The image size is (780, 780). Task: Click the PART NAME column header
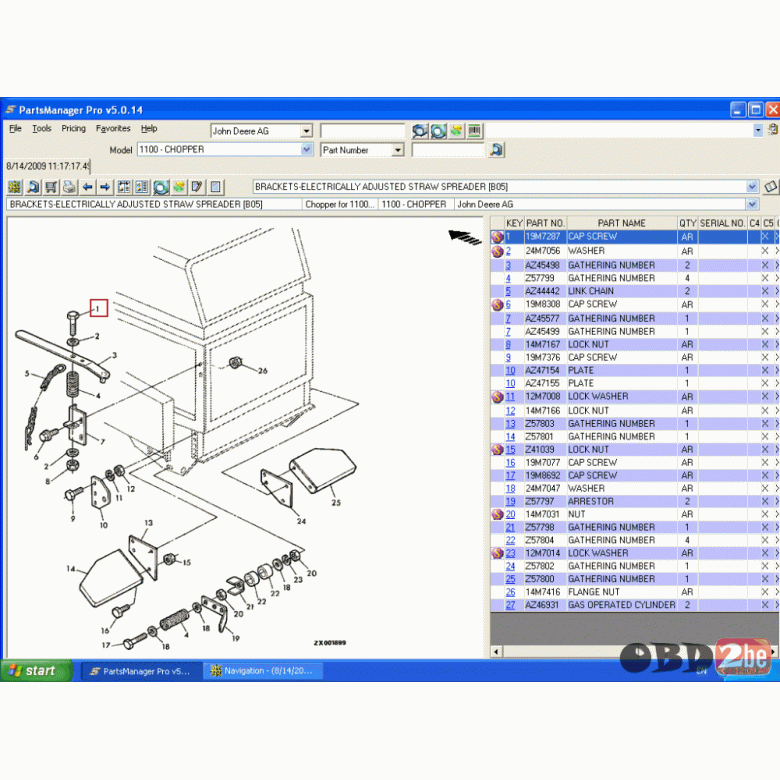pyautogui.click(x=622, y=223)
